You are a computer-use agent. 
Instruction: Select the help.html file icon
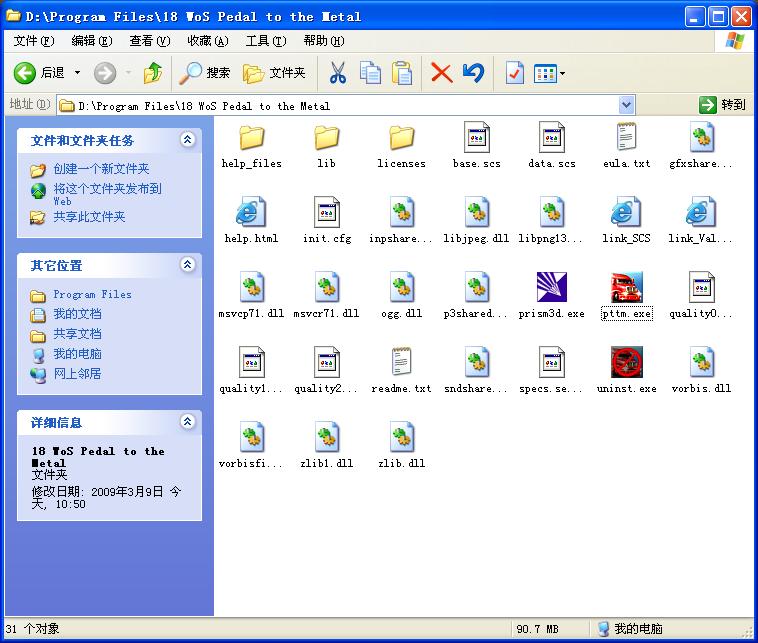[251, 213]
